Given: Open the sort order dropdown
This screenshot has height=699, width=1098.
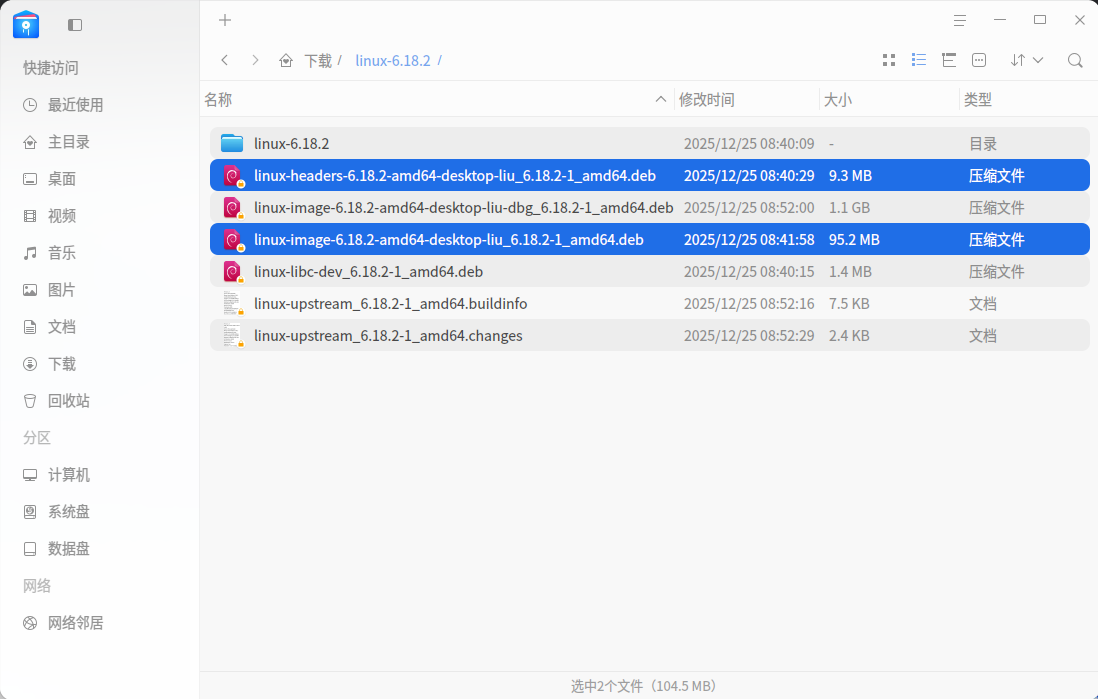Looking at the screenshot, I should [1027, 60].
